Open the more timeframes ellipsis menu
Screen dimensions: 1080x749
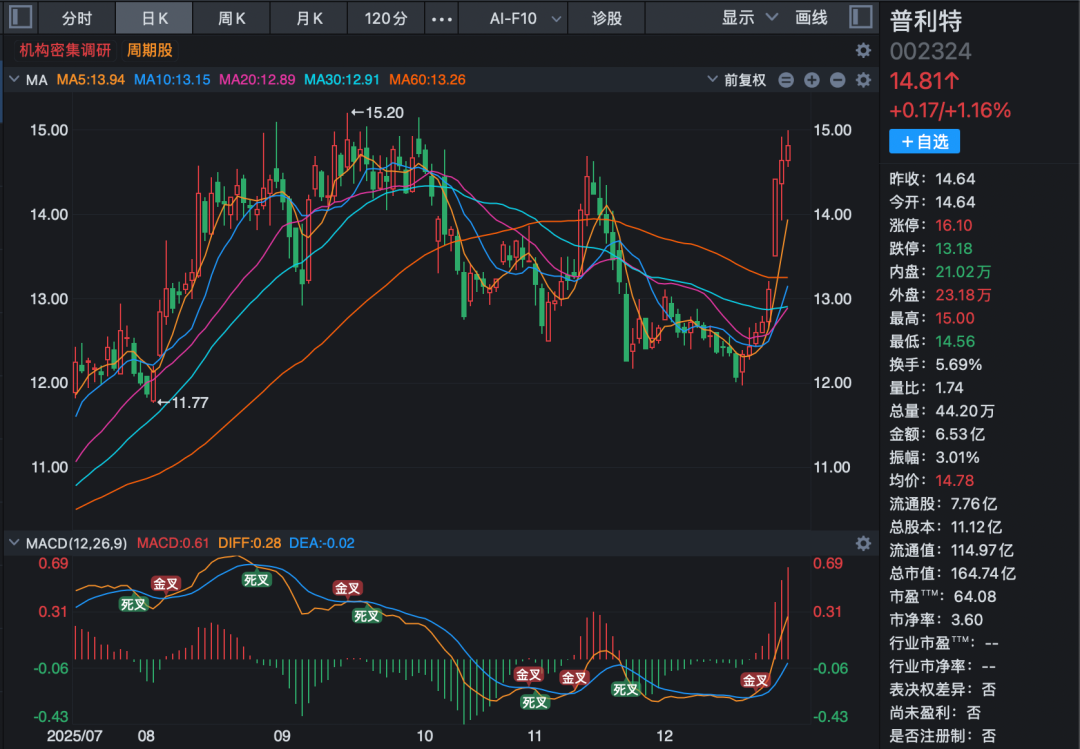442,18
